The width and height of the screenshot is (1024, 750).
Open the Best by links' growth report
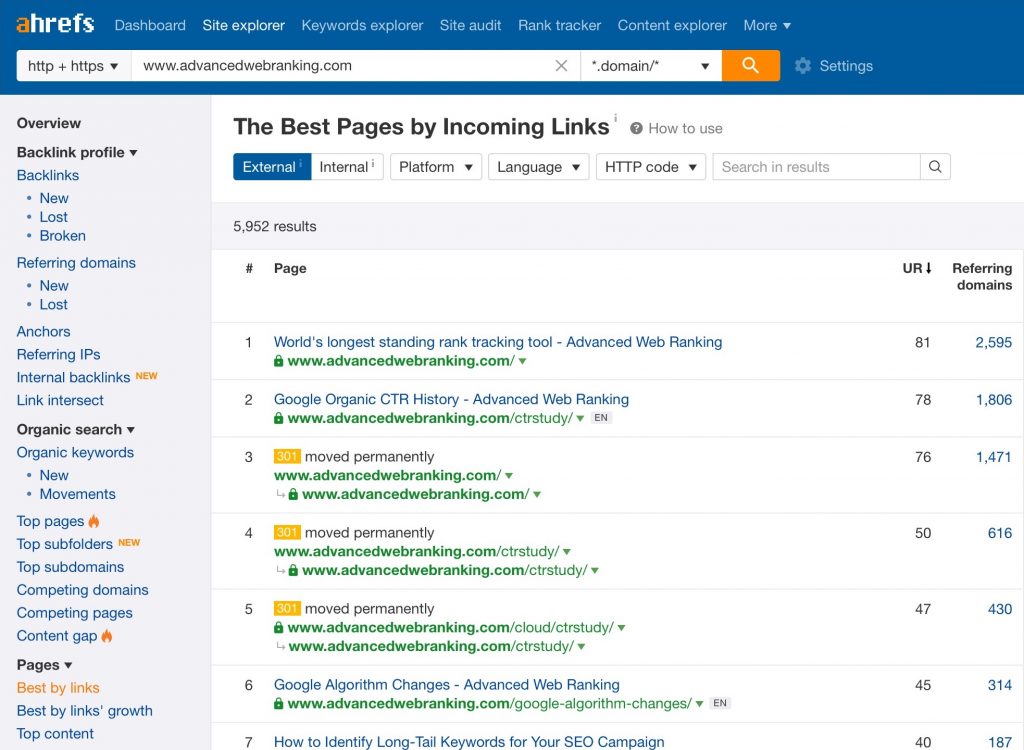pyautogui.click(x=85, y=710)
